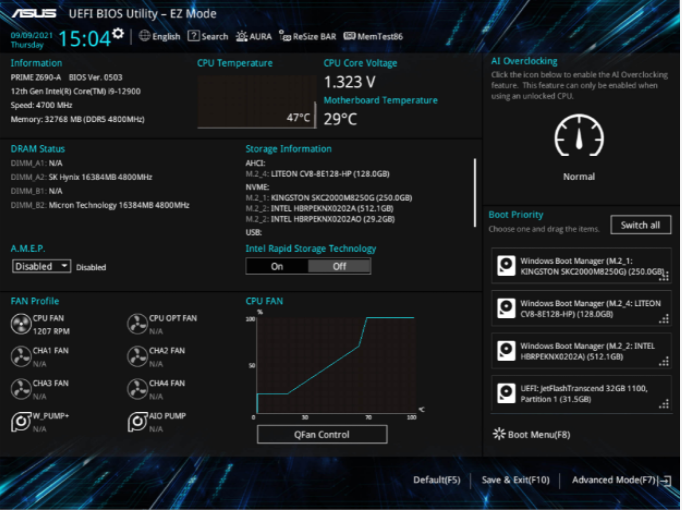
Task: Click M.2_1 KINGSTON SKC2000M8250G storage entry
Action: pyautogui.click(x=329, y=198)
